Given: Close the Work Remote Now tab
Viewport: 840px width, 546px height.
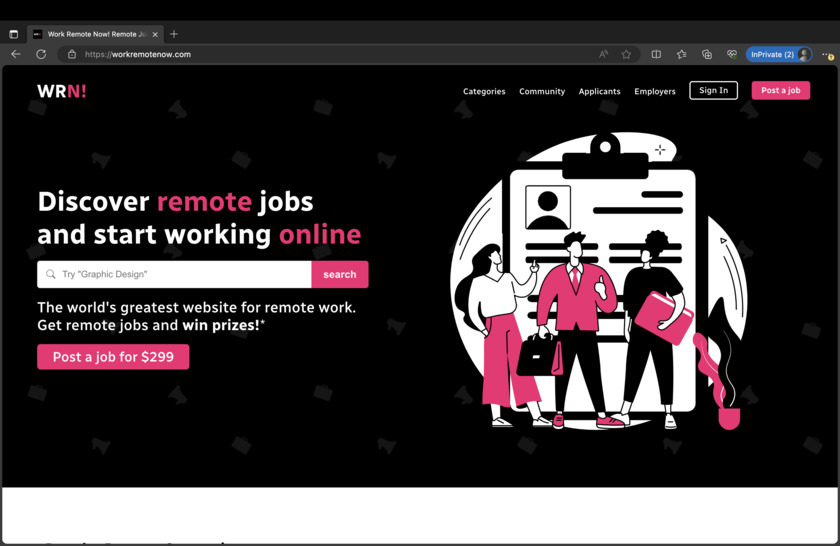Looking at the screenshot, I should click(155, 34).
